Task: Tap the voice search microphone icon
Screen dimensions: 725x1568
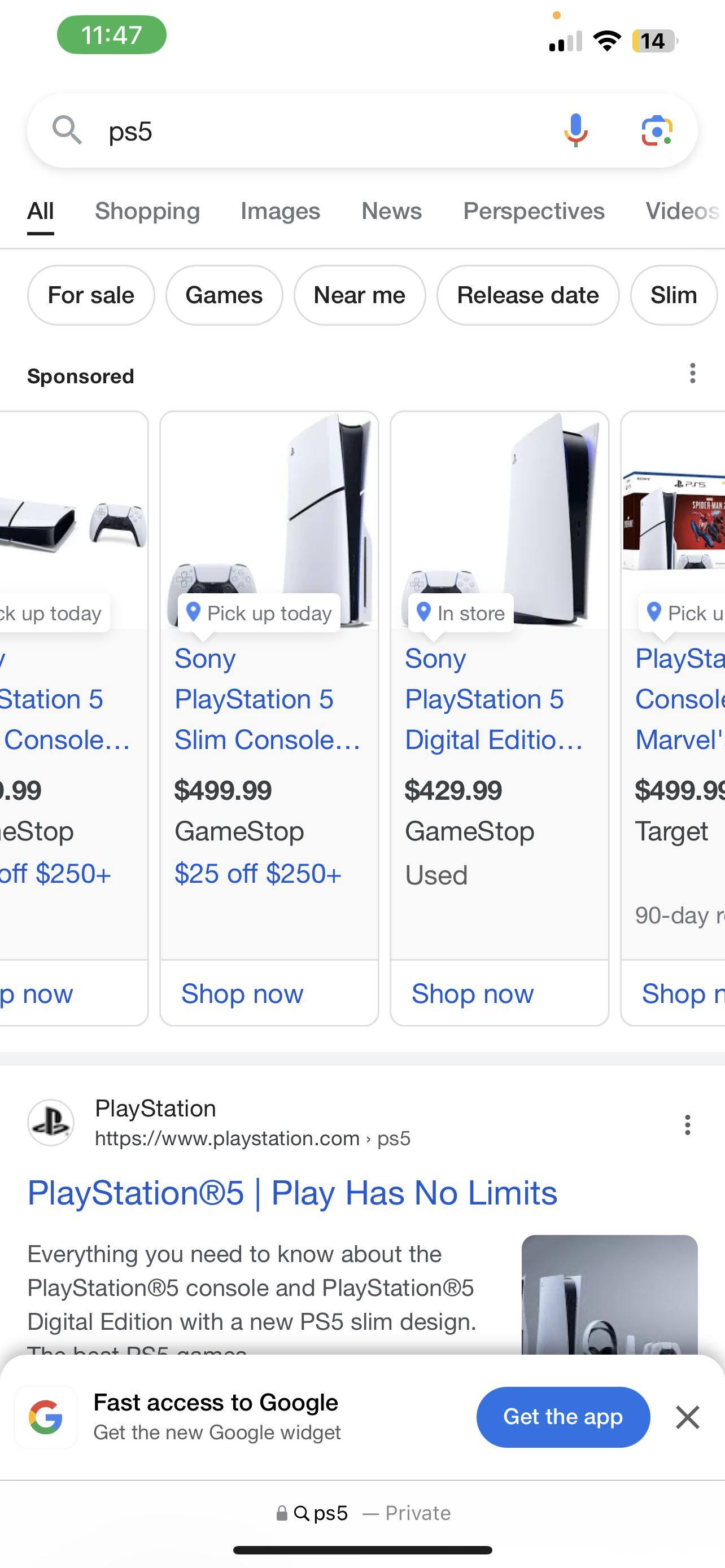Action: 575,130
